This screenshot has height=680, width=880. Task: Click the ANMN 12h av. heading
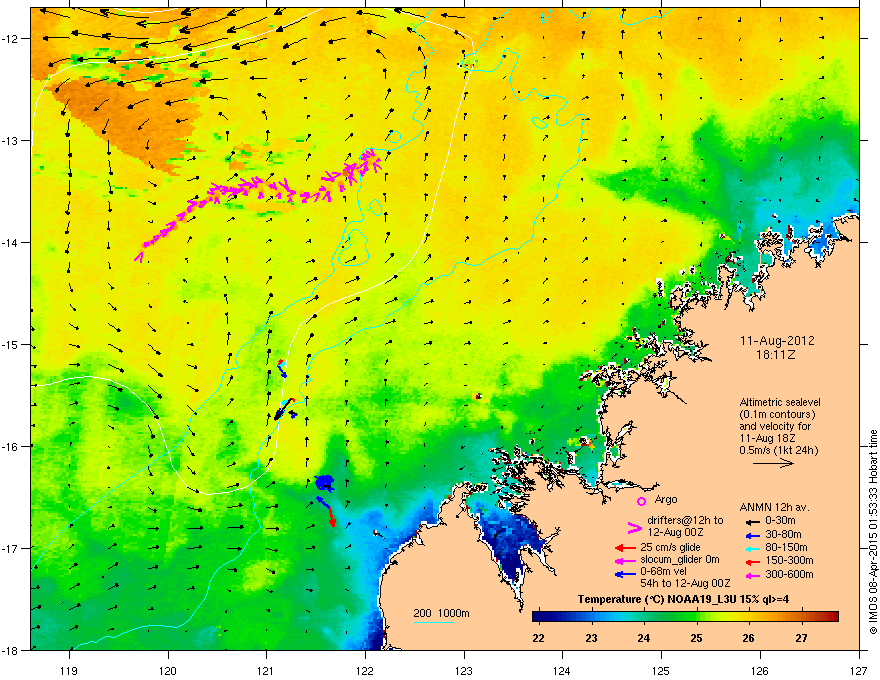[x=774, y=507]
